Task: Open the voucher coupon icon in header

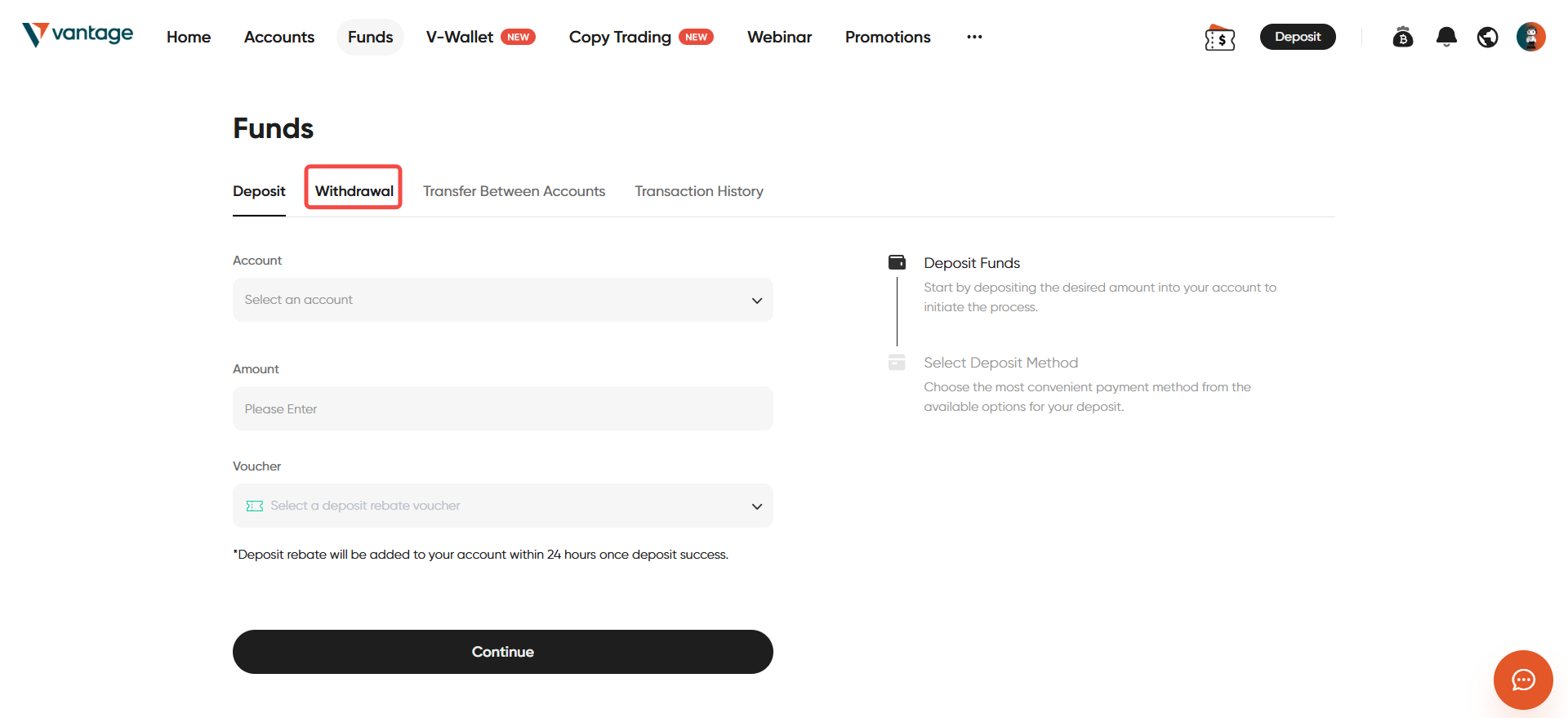Action: [x=1219, y=38]
